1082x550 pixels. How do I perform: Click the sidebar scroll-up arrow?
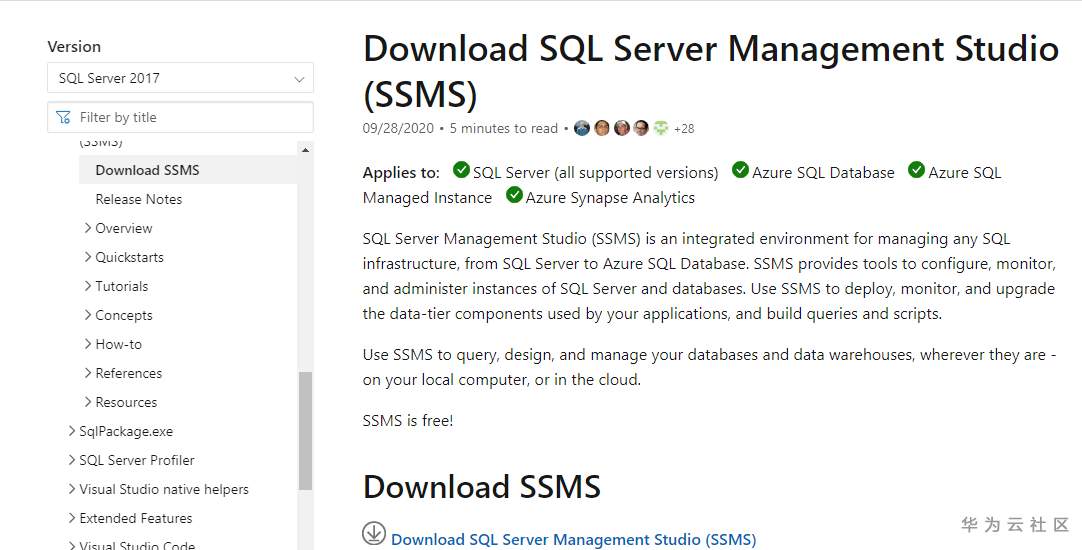tap(304, 149)
